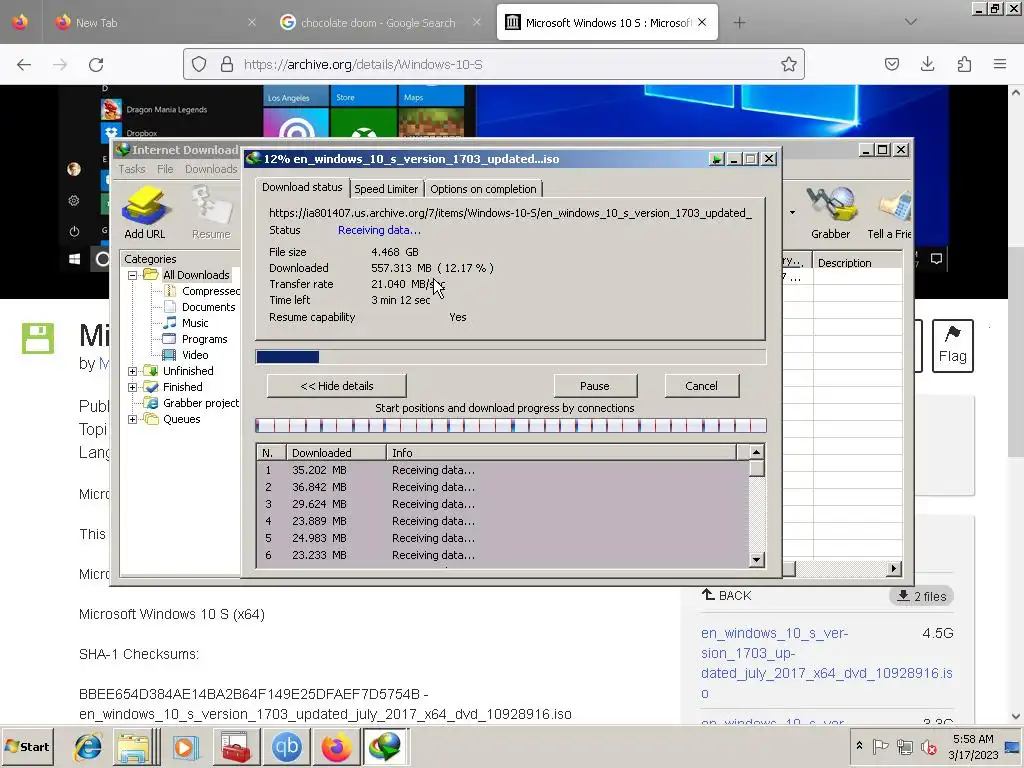Click the Resume icon in IDM toolbar

coord(211,212)
